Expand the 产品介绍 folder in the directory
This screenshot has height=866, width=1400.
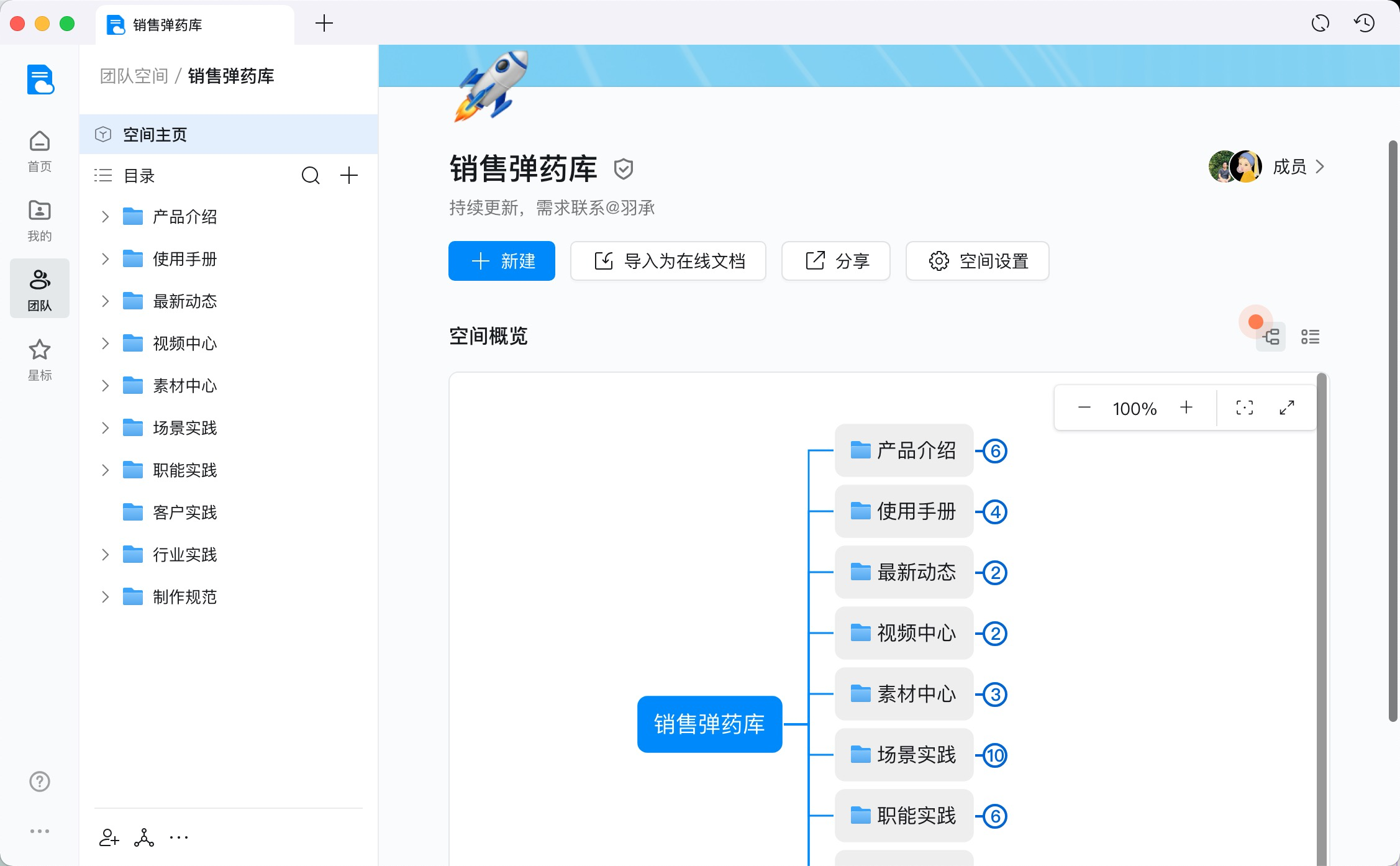(x=104, y=216)
